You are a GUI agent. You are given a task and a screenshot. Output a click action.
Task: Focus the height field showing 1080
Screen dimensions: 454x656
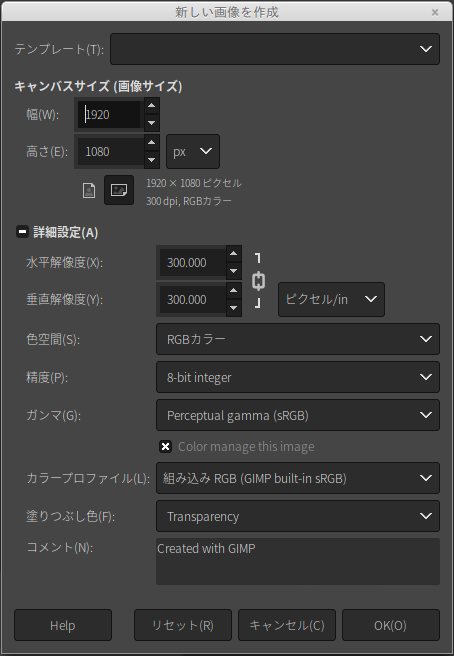(110, 151)
